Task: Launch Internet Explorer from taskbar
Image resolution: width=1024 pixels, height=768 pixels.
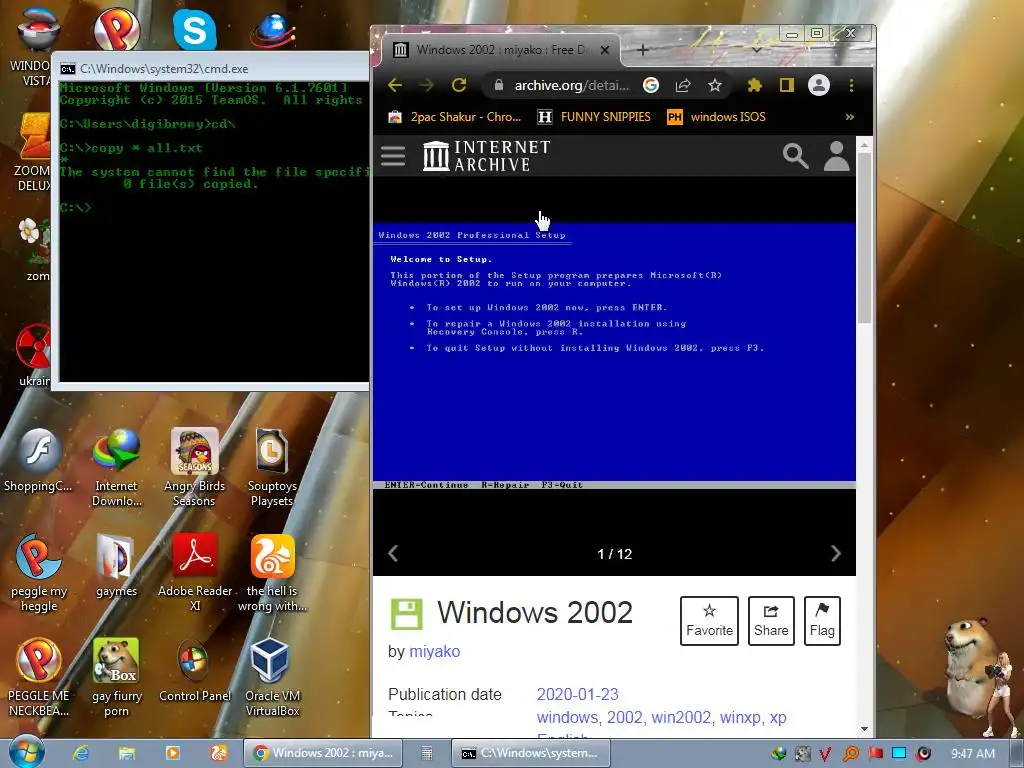Action: tap(81, 753)
